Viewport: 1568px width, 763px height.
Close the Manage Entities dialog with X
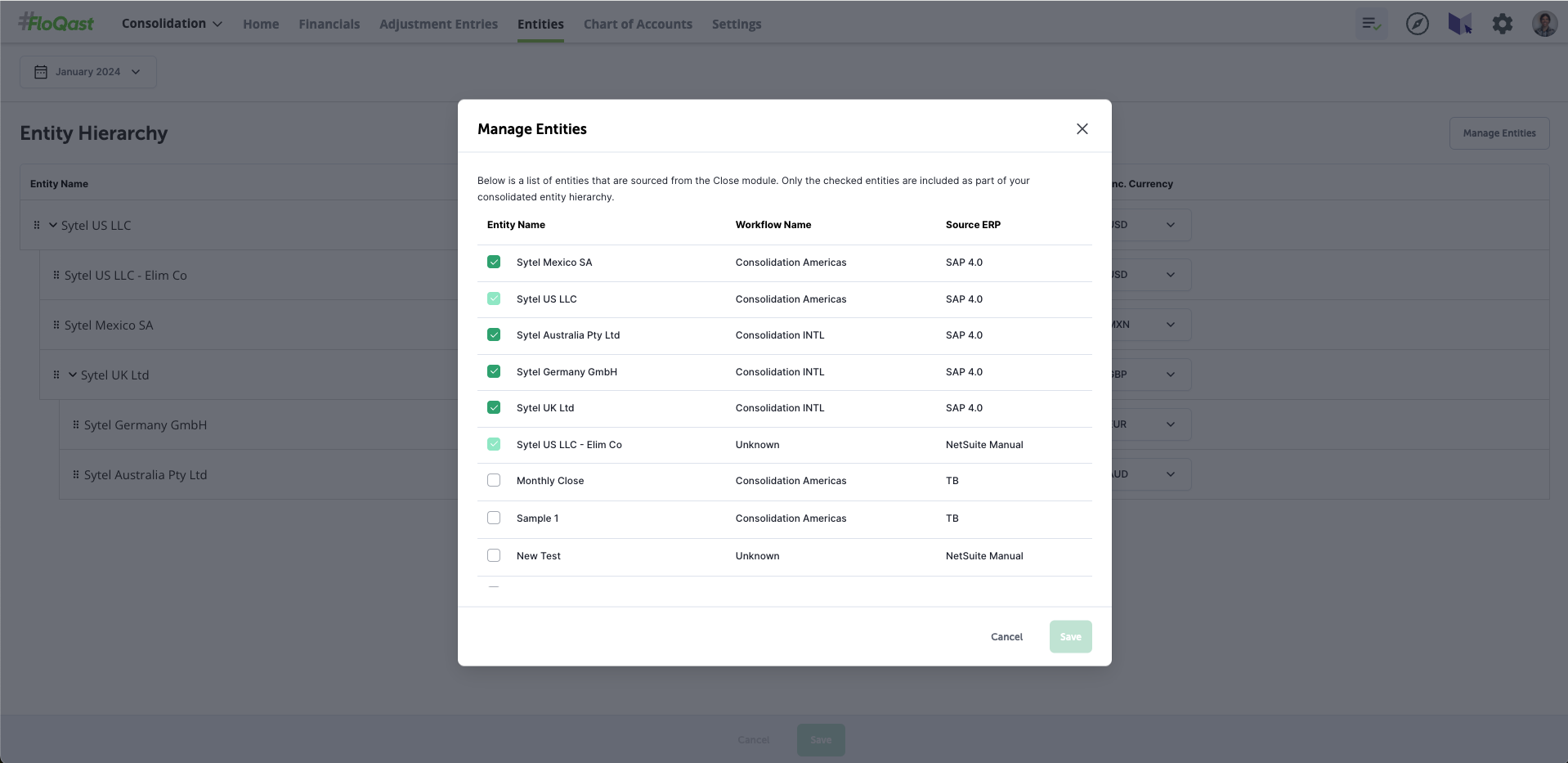click(x=1082, y=129)
